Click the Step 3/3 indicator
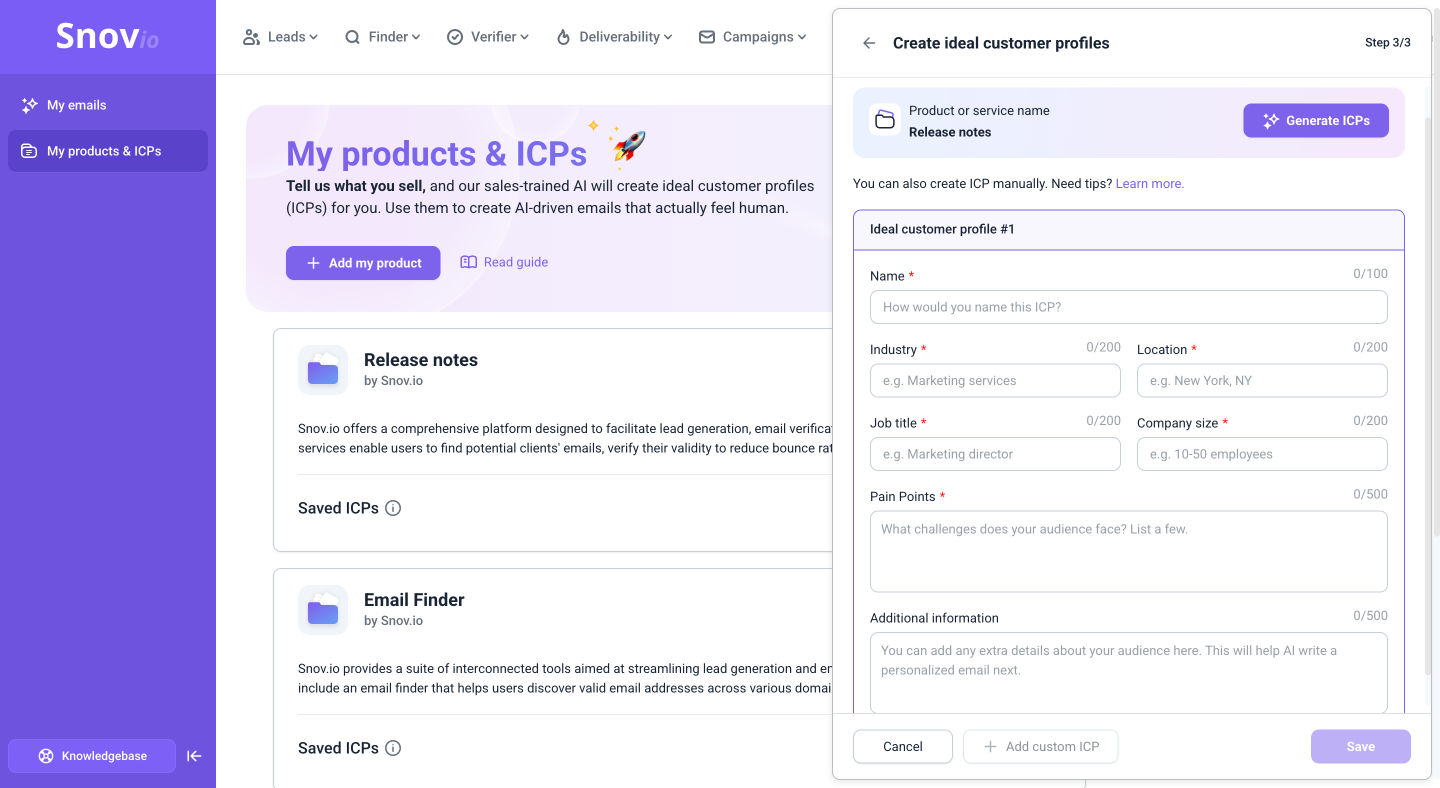1440x788 pixels. pyautogui.click(x=1388, y=43)
